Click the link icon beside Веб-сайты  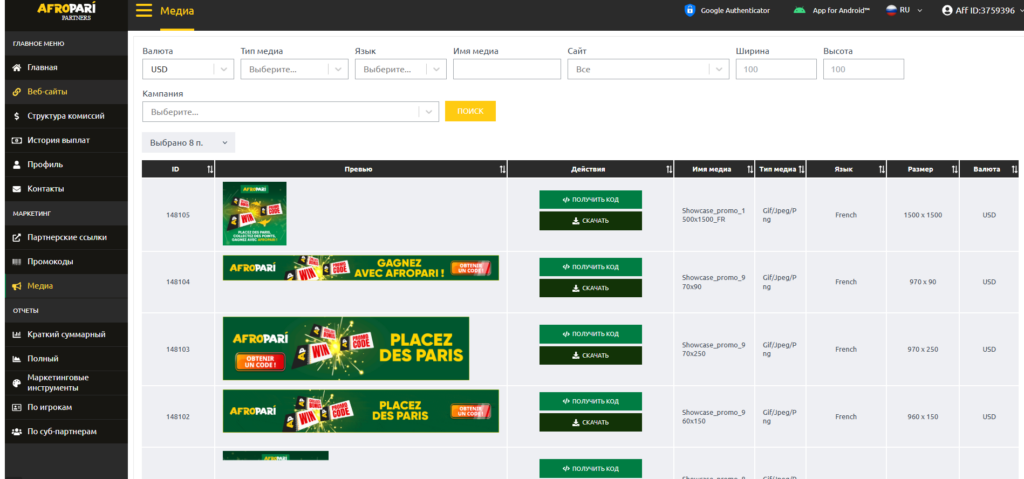tap(17, 91)
